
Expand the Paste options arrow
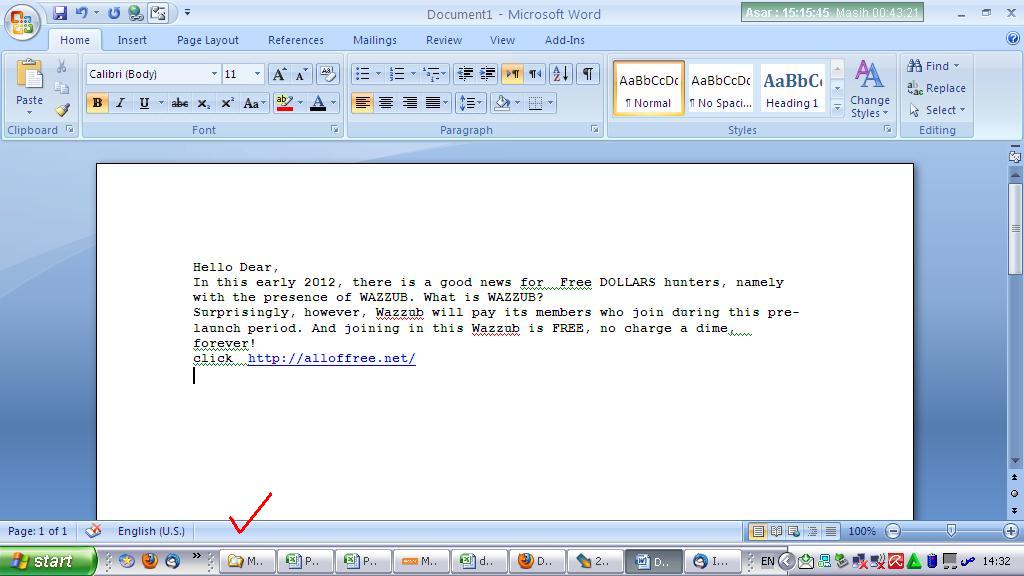[29, 112]
